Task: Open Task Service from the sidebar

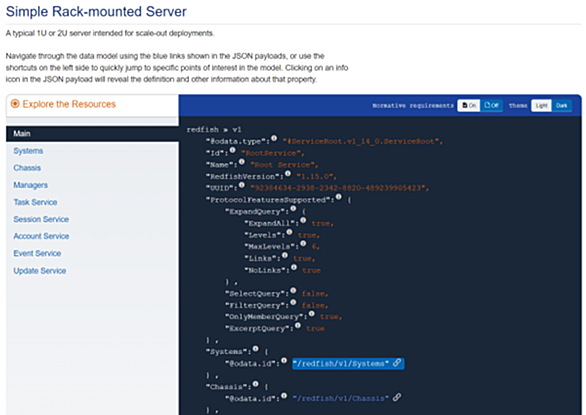Action: (x=36, y=202)
